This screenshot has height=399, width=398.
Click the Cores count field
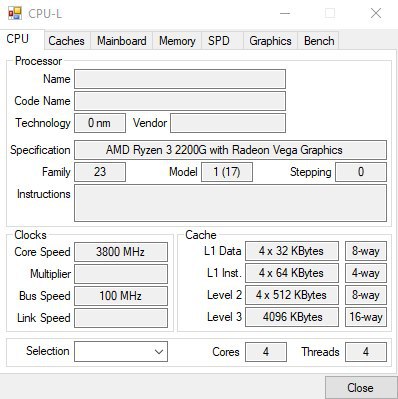click(x=266, y=352)
